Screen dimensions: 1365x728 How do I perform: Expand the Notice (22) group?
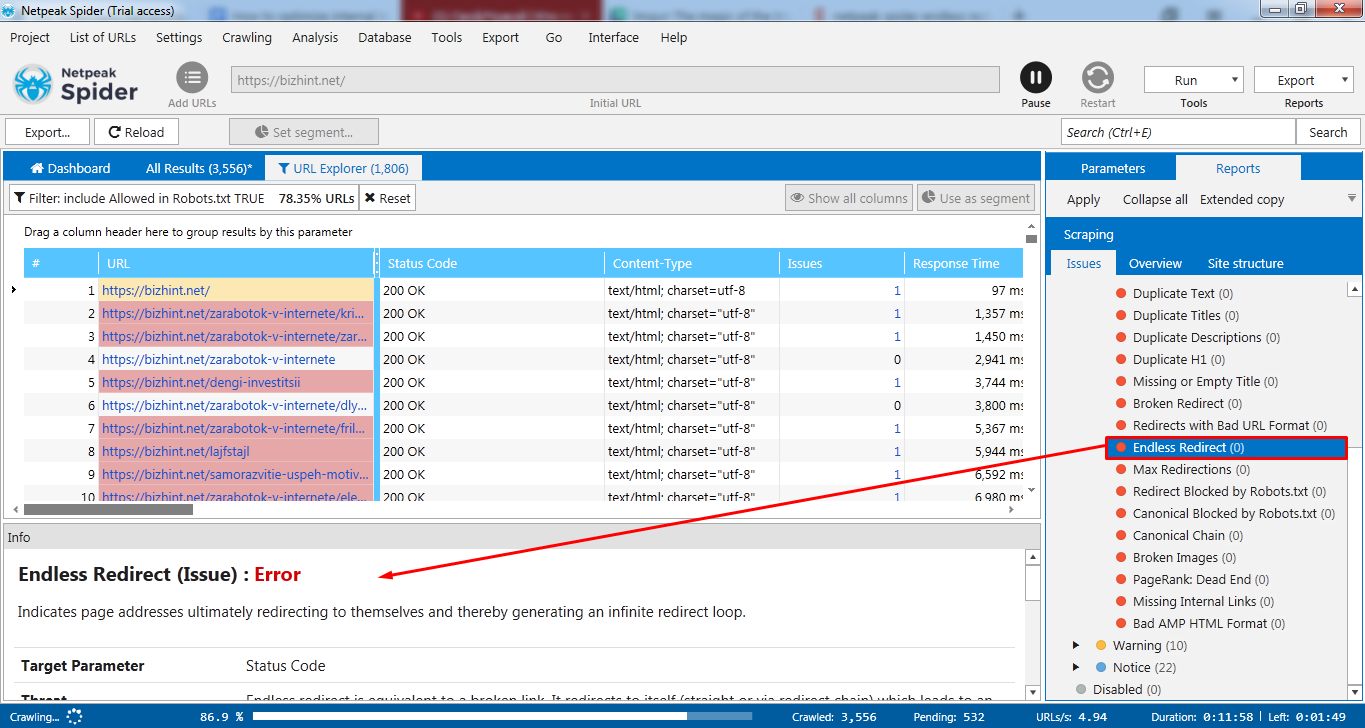click(1076, 667)
